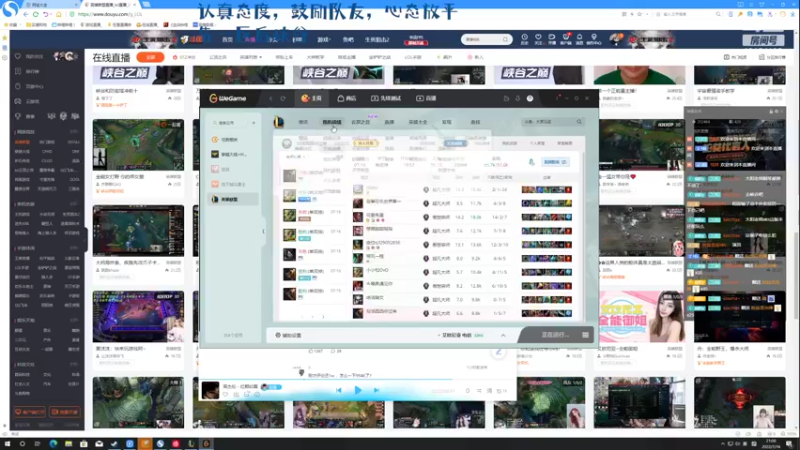Open the follow heart icon in the Douyu header
Screen dimensions: 800x450
[x=538, y=39]
